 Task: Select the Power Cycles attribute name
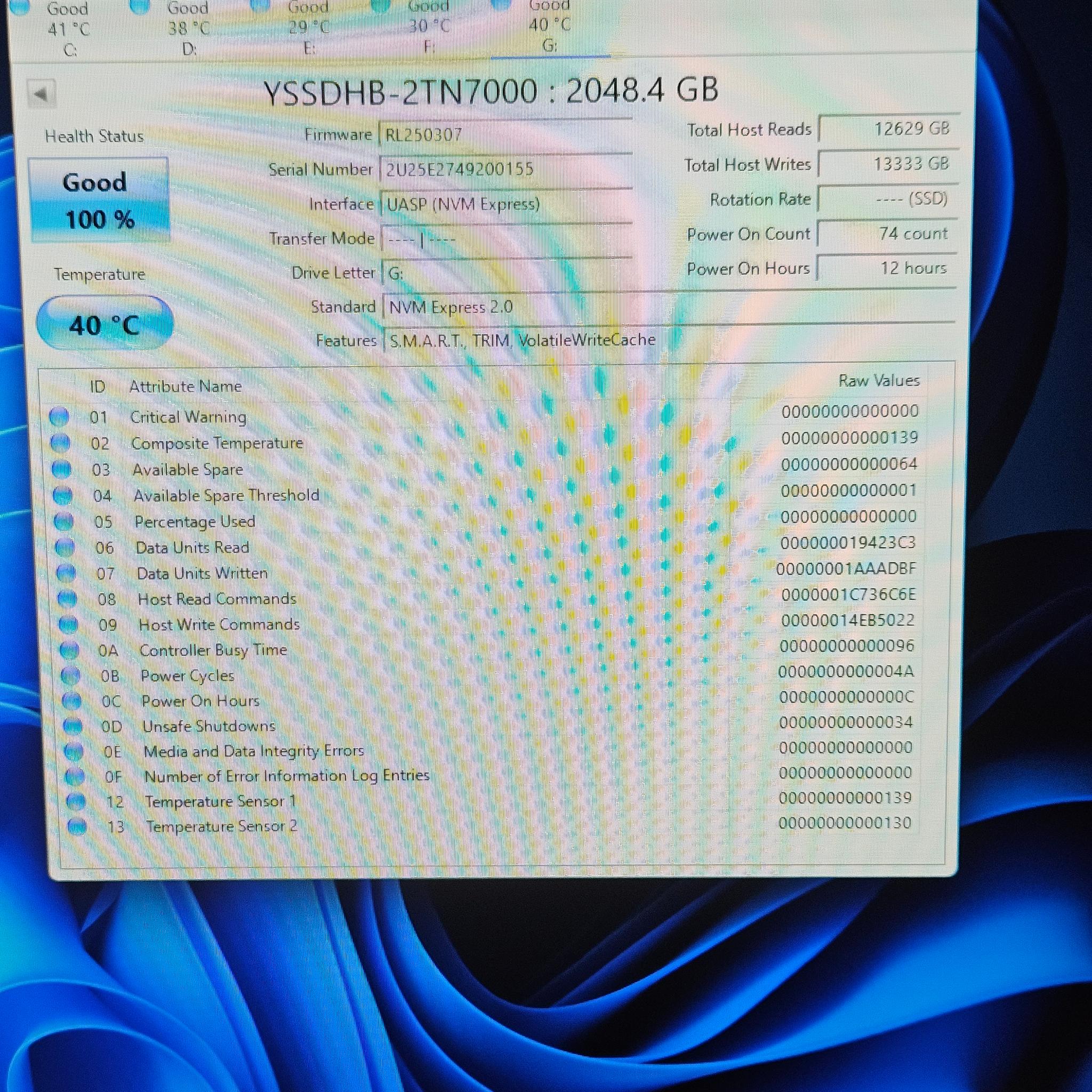click(188, 676)
